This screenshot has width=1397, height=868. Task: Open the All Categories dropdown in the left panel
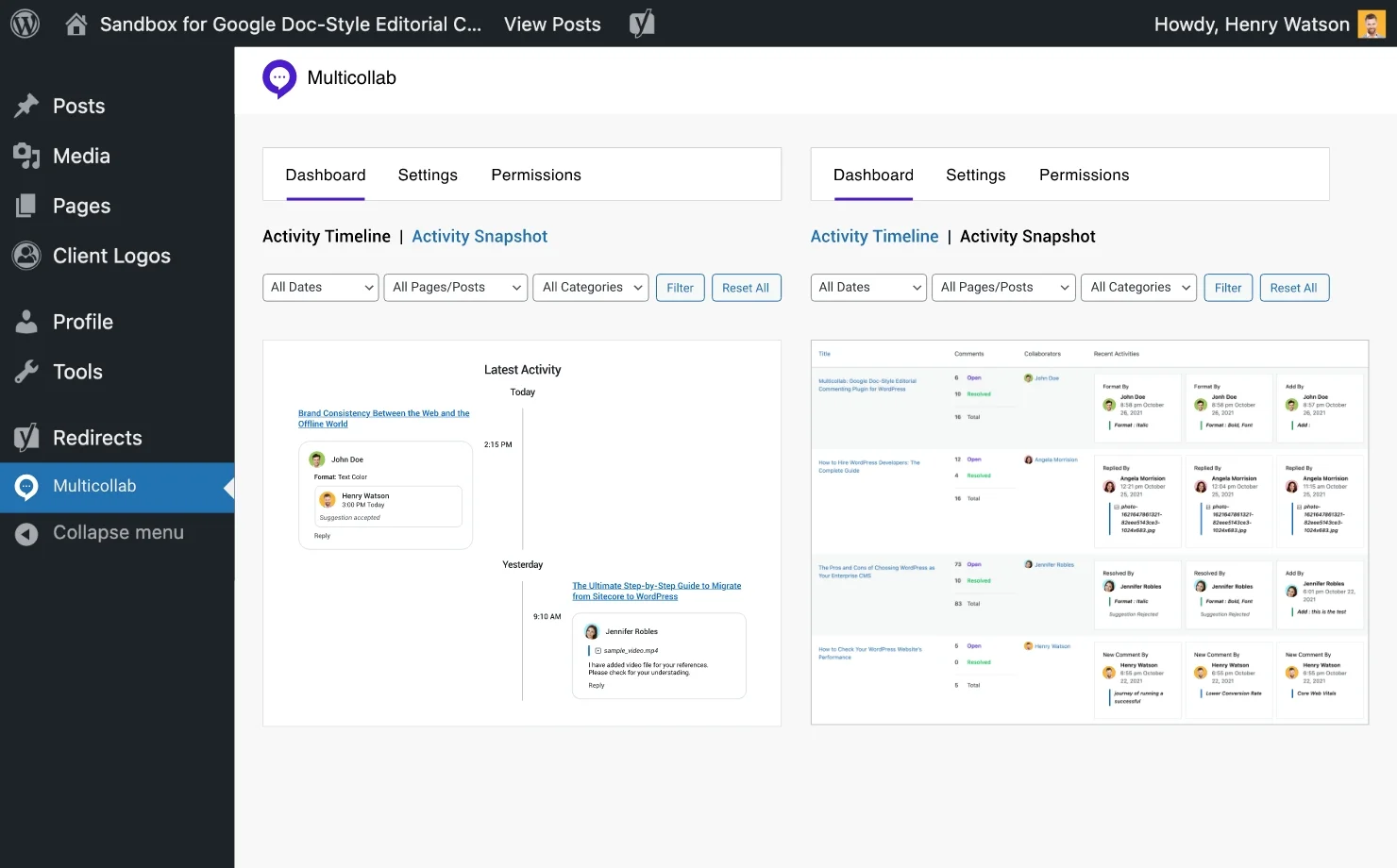[x=592, y=288]
